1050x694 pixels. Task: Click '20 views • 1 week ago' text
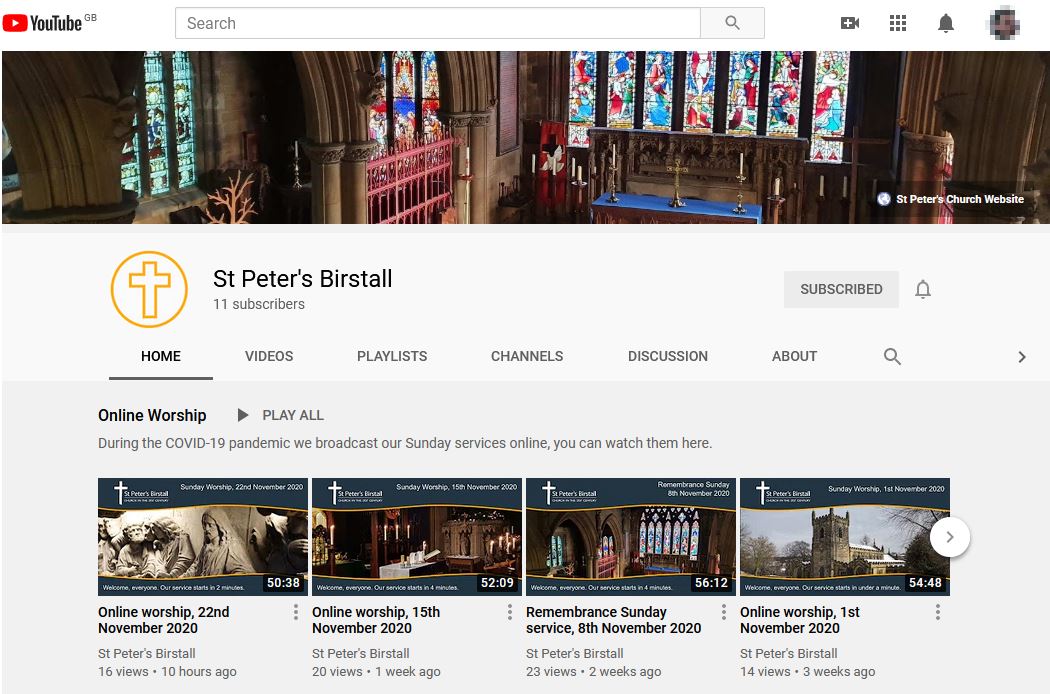tap(376, 671)
